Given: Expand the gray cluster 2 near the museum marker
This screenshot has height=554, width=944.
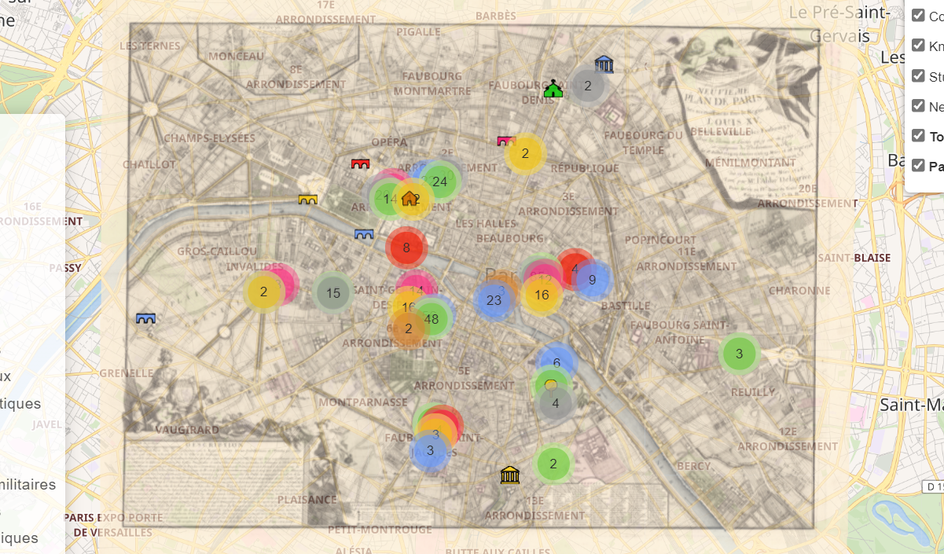Looking at the screenshot, I should pyautogui.click(x=588, y=86).
